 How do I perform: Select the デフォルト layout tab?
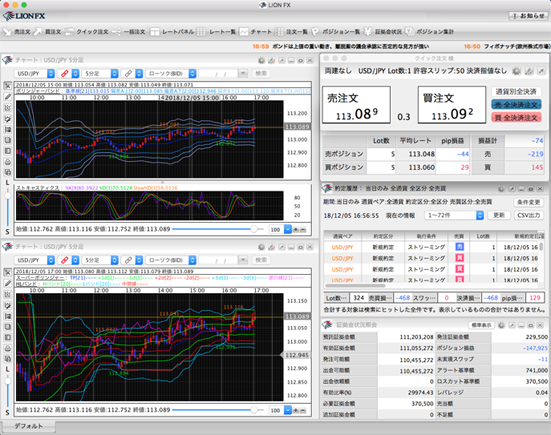point(28,426)
